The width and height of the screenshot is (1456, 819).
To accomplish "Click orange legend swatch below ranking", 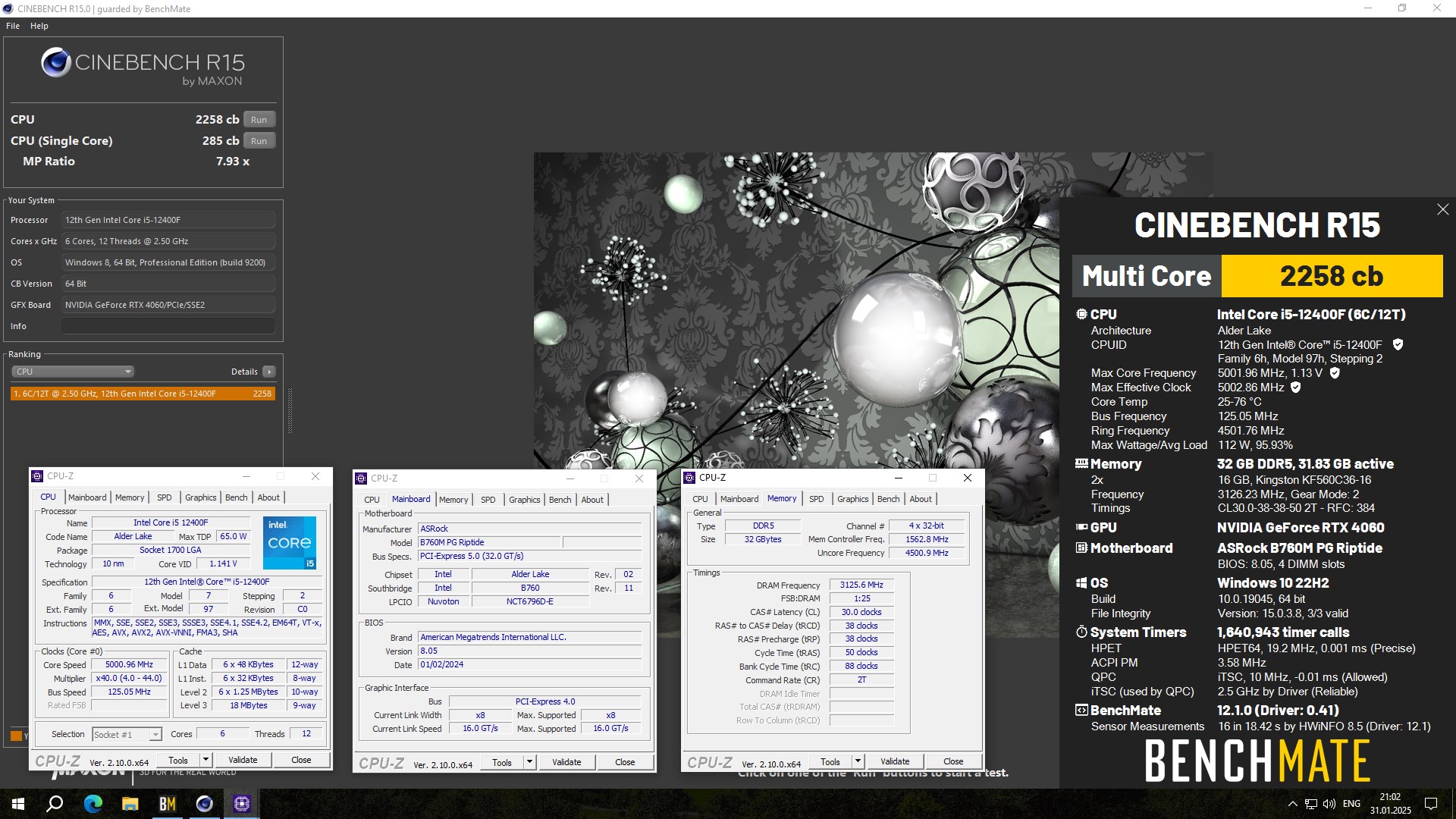I will (16, 736).
